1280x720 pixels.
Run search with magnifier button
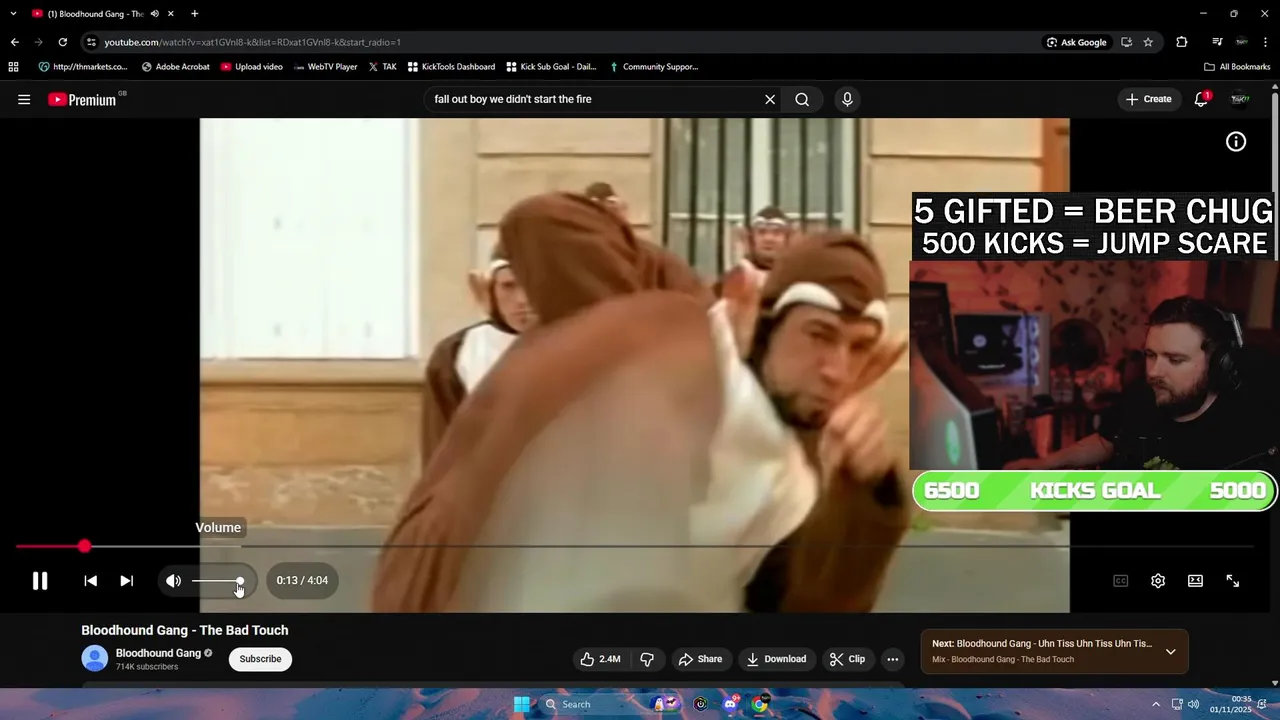tap(802, 99)
